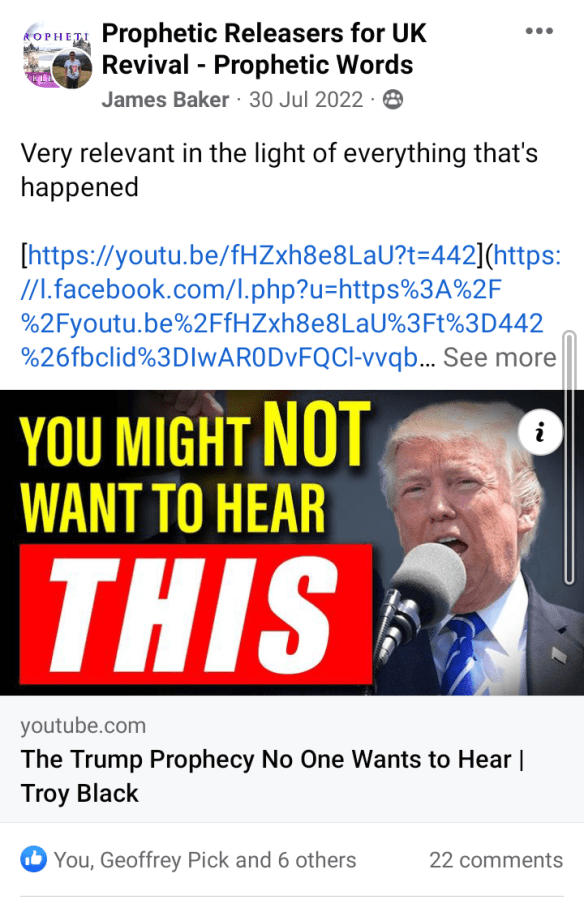Click the video title The Trump Prophecy
The width and height of the screenshot is (584, 908).
coord(272,775)
